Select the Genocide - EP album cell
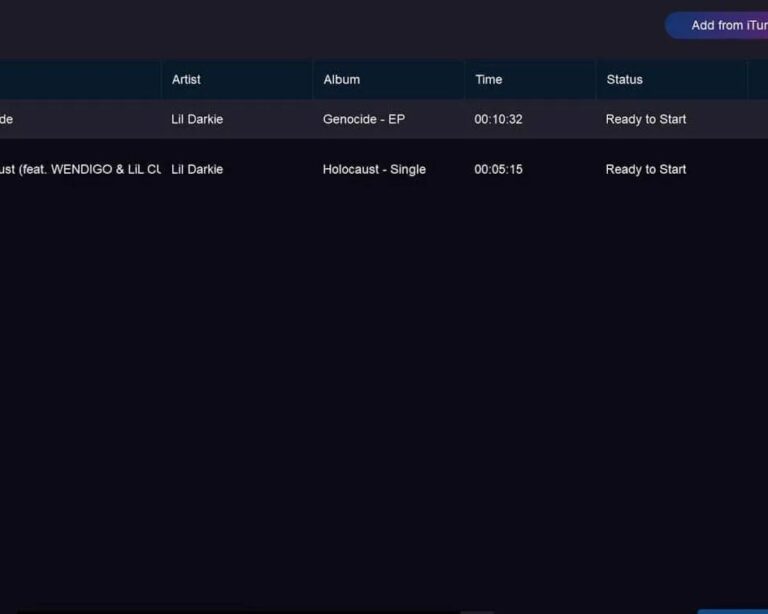The height and width of the screenshot is (614, 768). [364, 119]
